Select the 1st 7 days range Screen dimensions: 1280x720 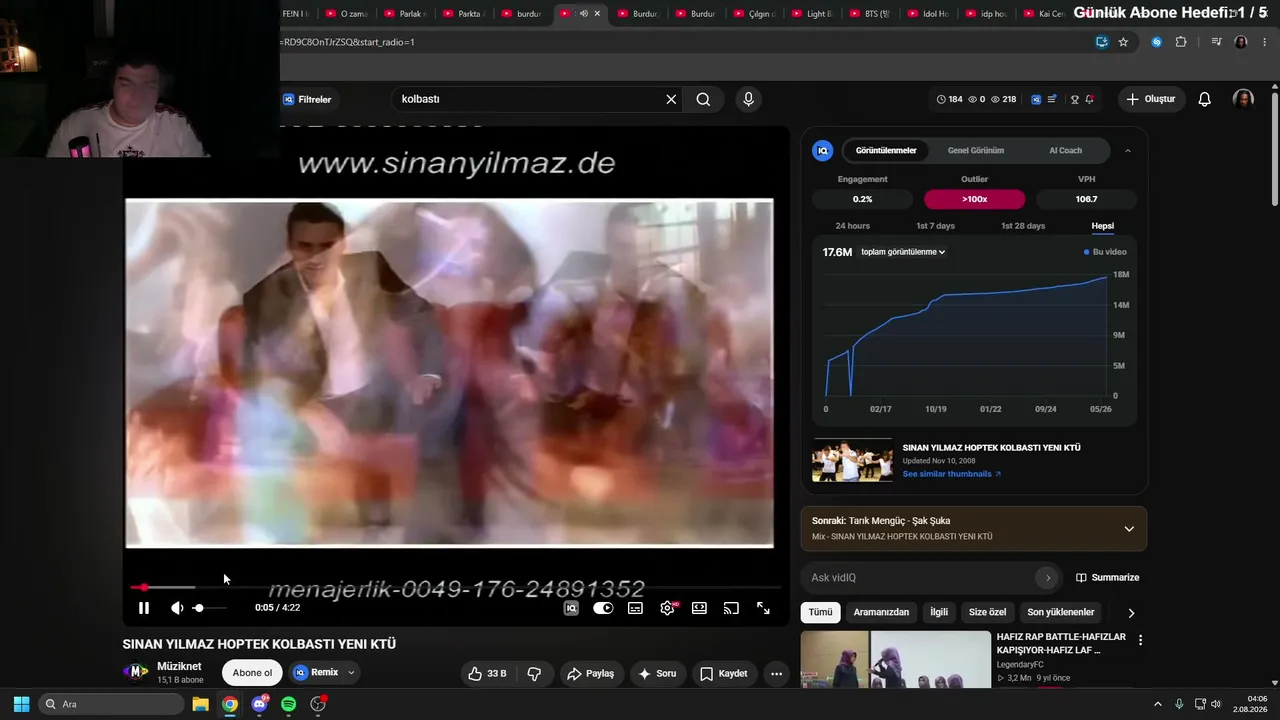click(936, 226)
